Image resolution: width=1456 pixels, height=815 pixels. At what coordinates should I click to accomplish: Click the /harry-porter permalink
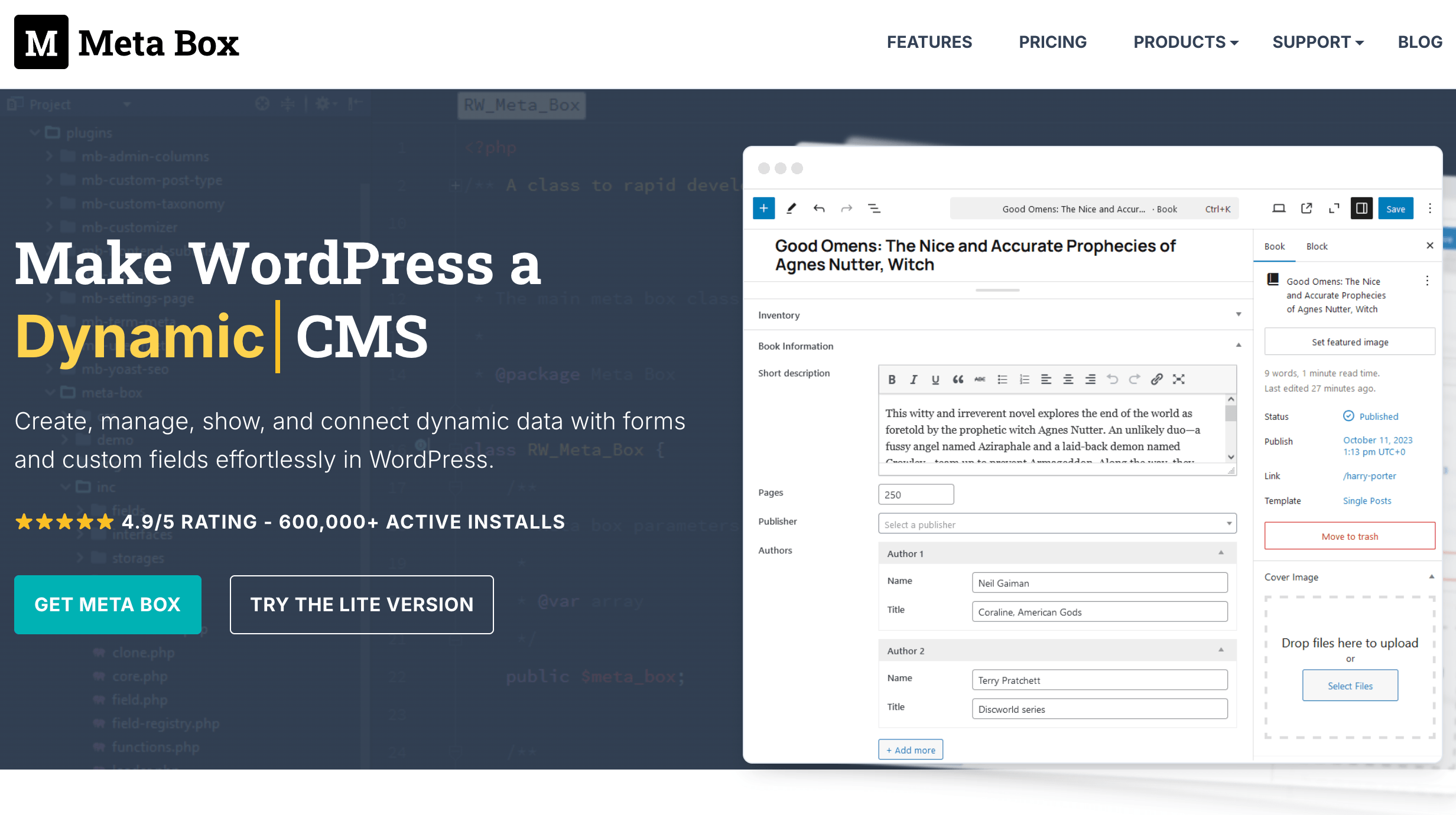point(1370,476)
